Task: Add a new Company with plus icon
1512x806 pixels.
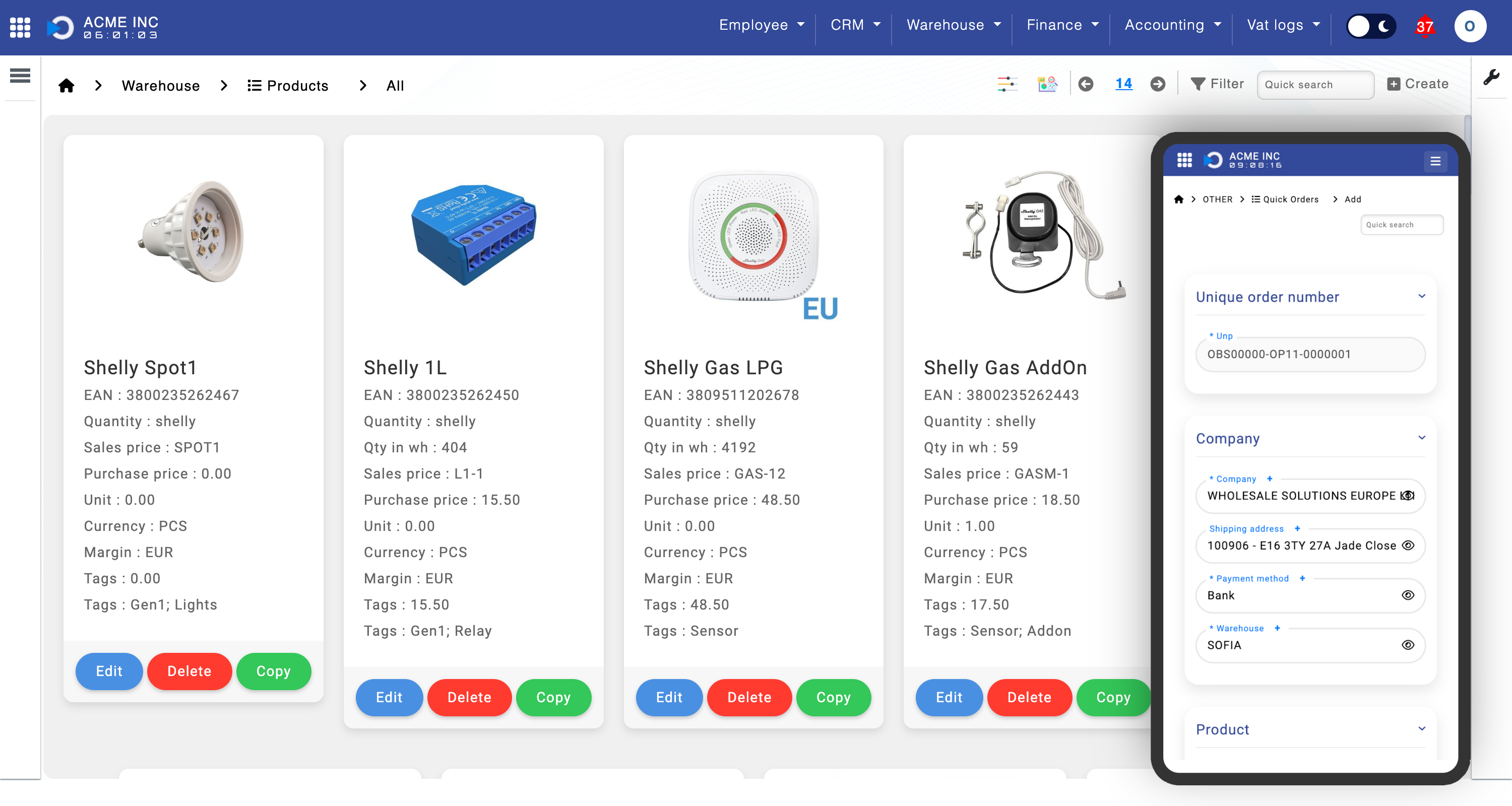Action: point(1270,478)
